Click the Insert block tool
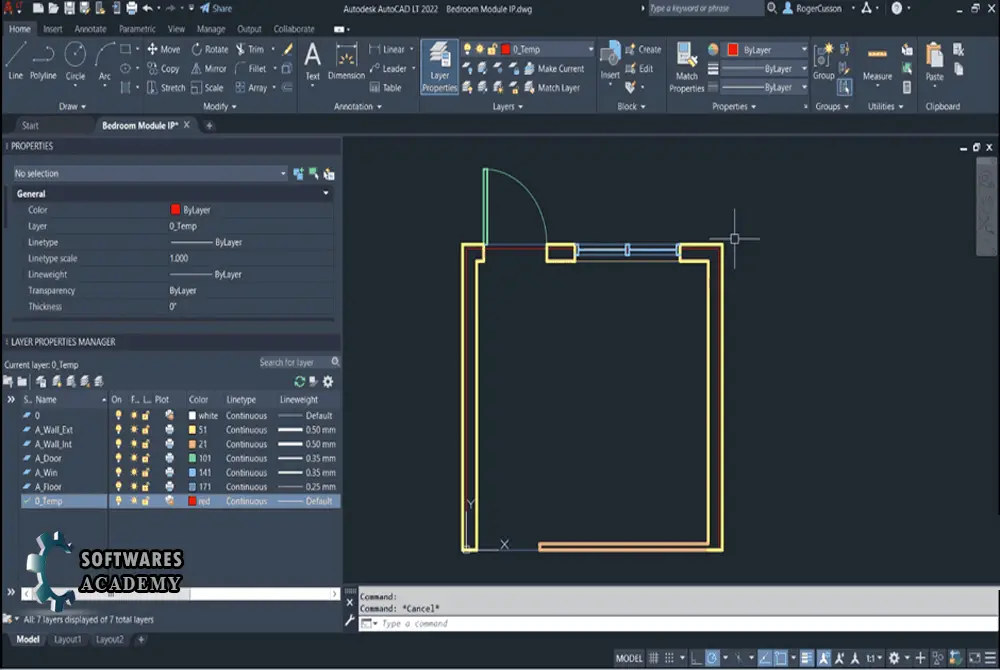 [610, 62]
